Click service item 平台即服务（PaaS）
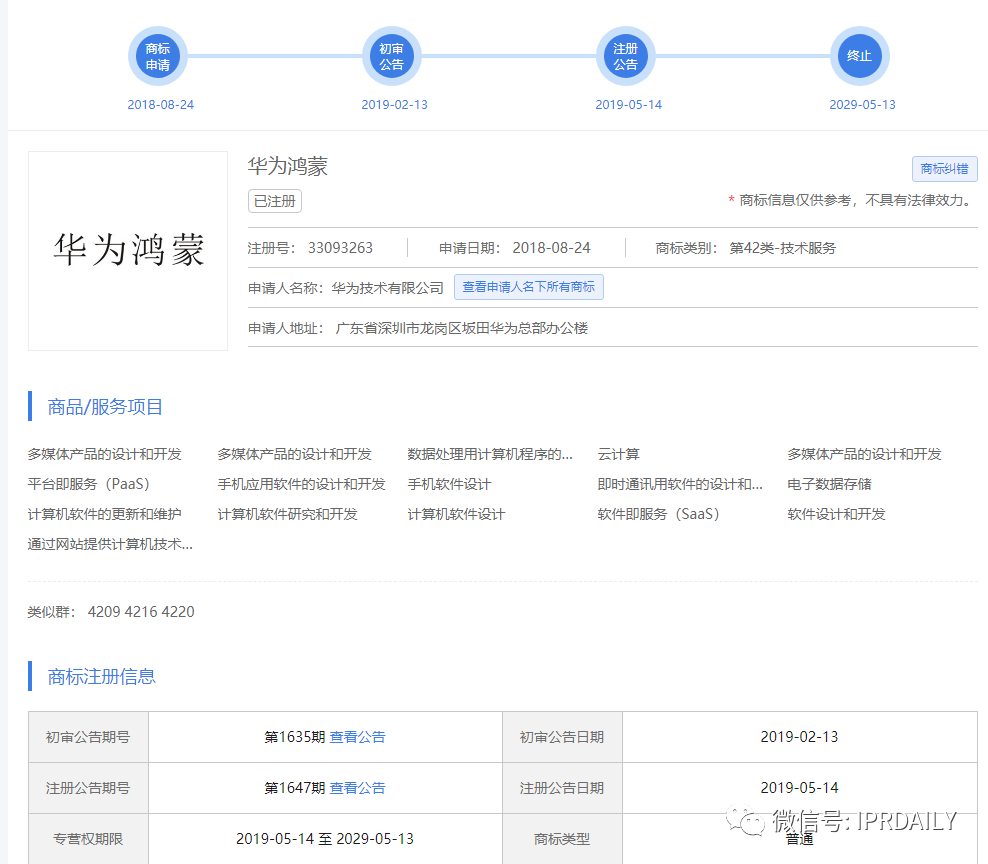 point(93,484)
